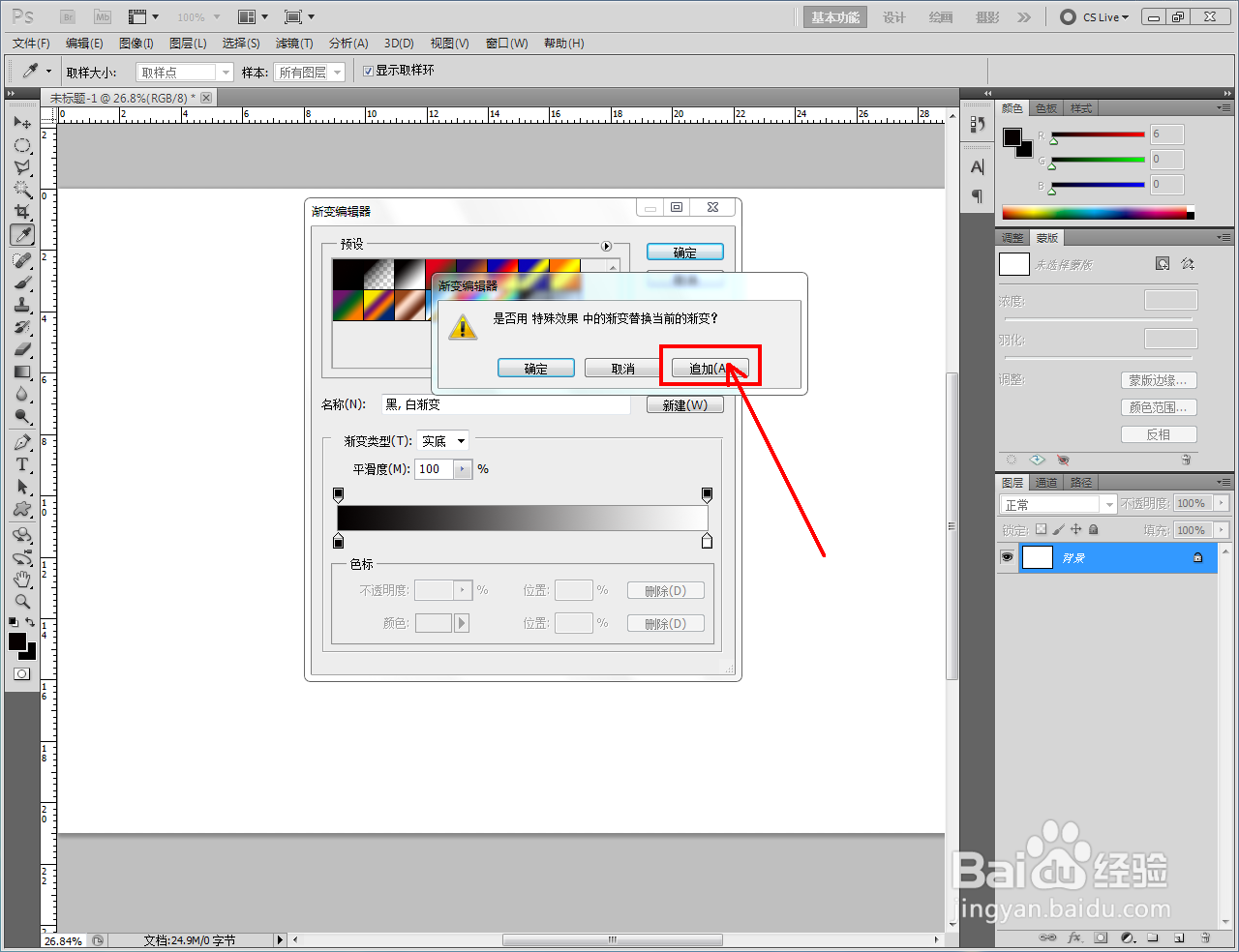Image resolution: width=1239 pixels, height=952 pixels.
Task: Select the 基本功能 workspace
Action: 835,17
